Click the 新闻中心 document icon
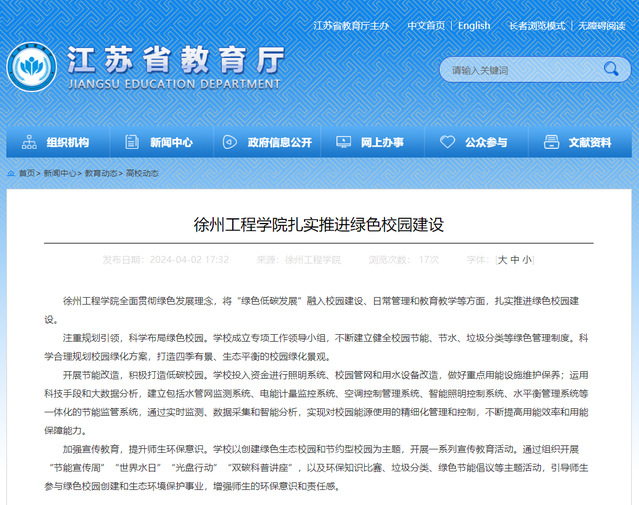This screenshot has height=505, width=639. pyautogui.click(x=130, y=142)
